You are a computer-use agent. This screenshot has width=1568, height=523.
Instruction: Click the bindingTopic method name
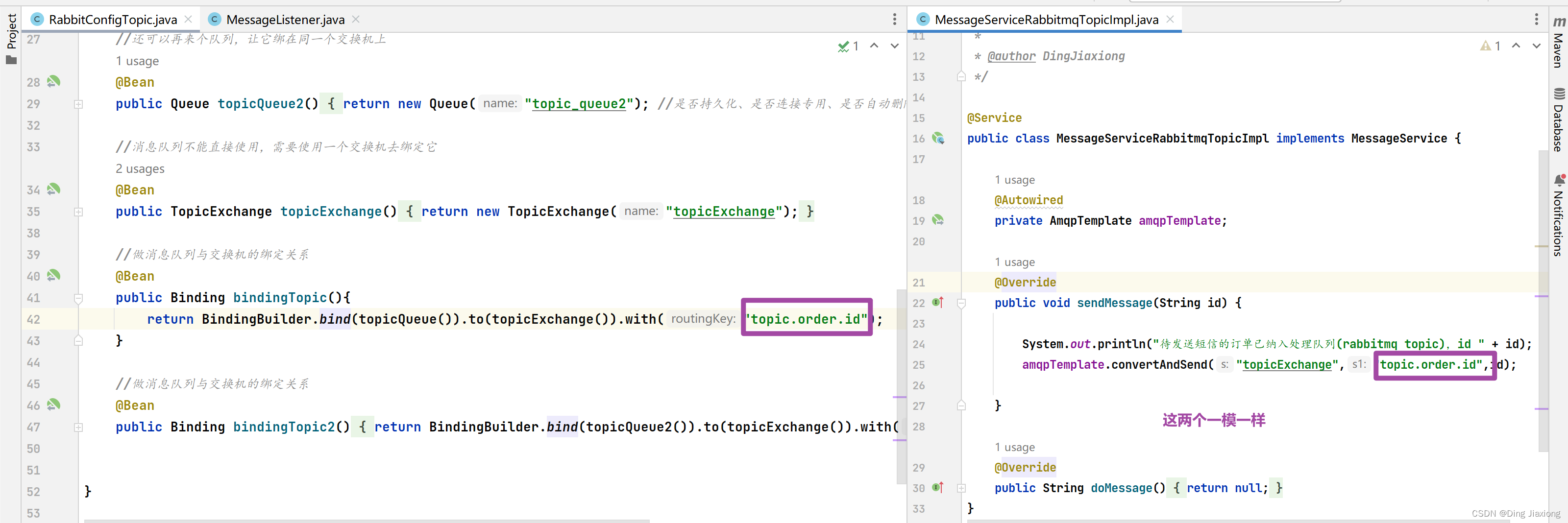(x=280, y=297)
